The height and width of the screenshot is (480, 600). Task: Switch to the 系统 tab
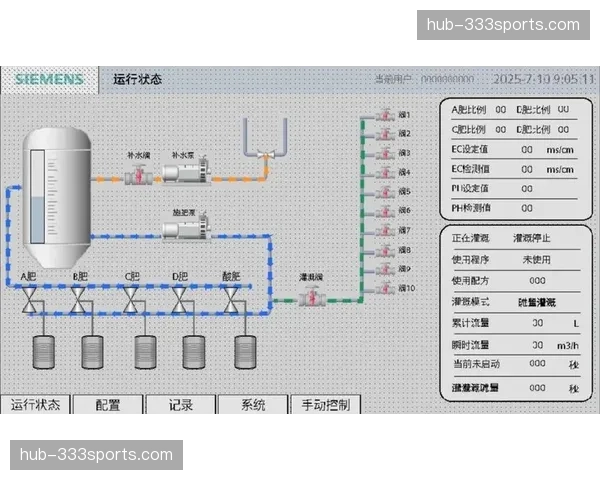click(x=253, y=405)
